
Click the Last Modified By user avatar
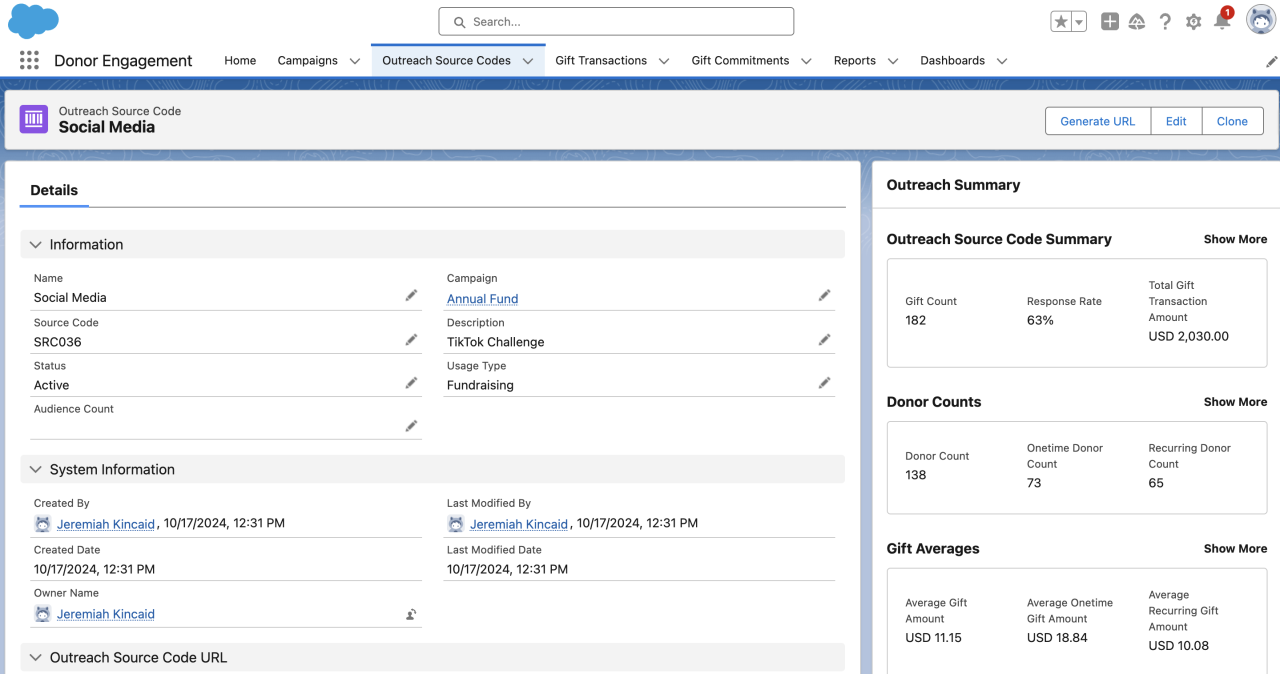click(x=456, y=524)
